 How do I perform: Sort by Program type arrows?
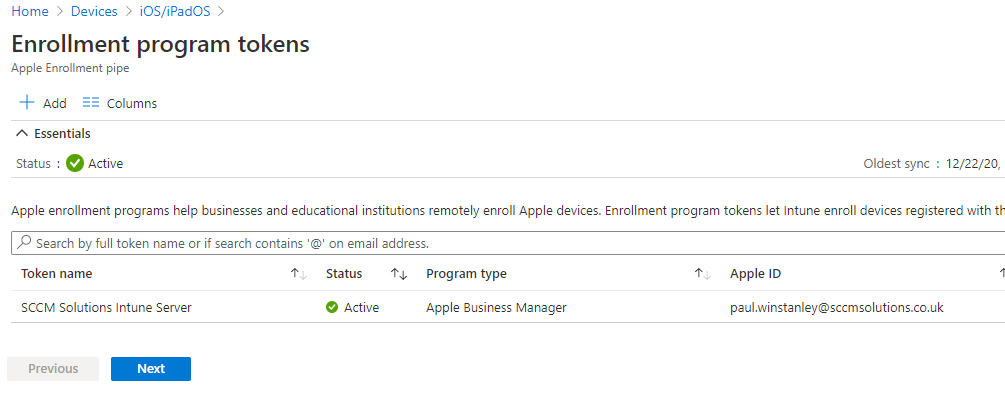(702, 274)
